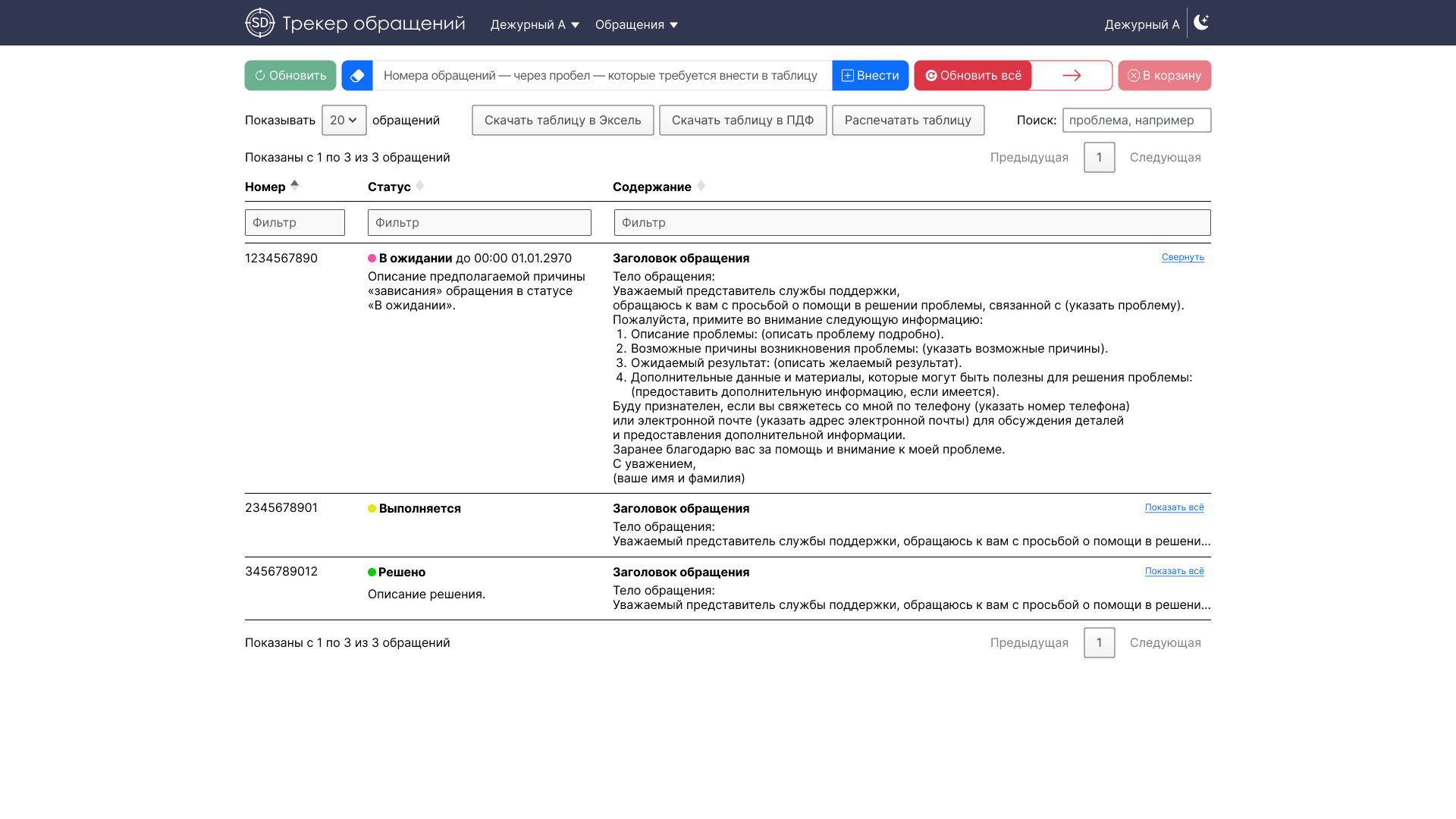The width and height of the screenshot is (1456, 819).
Task: Move selected tickets В корзину
Action: click(1164, 76)
